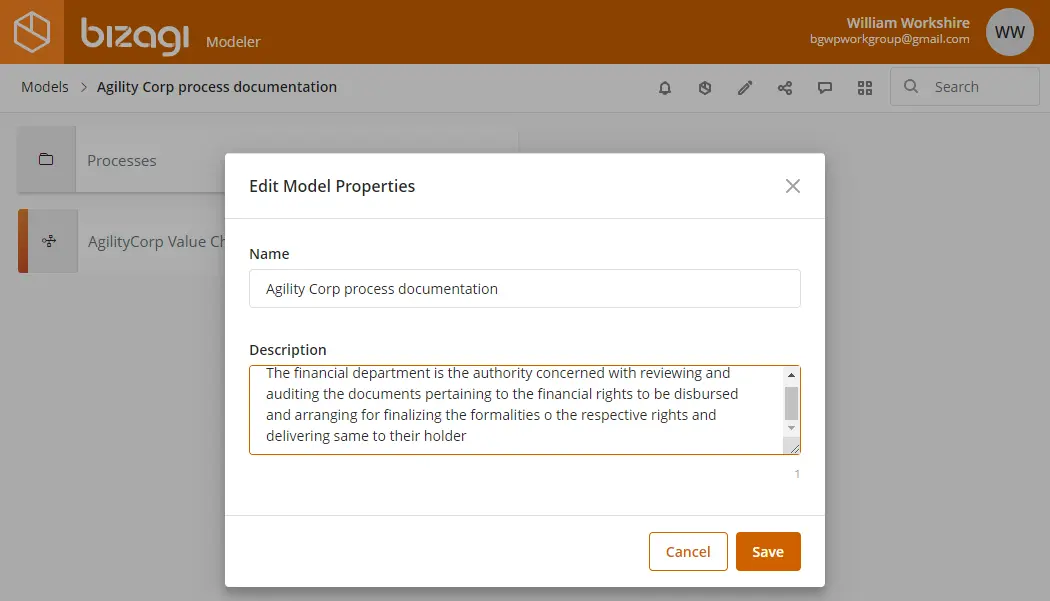Click the Agility Corp process documentation breadcrumb

[x=217, y=87]
